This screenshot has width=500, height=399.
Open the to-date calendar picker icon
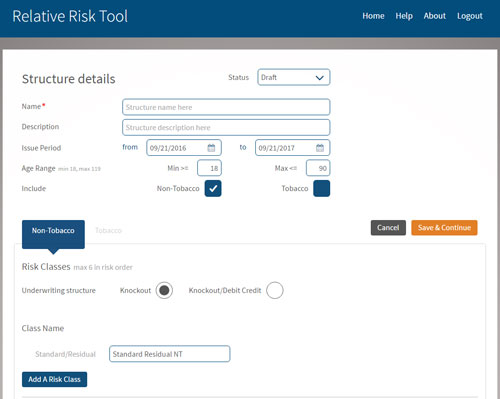point(320,148)
